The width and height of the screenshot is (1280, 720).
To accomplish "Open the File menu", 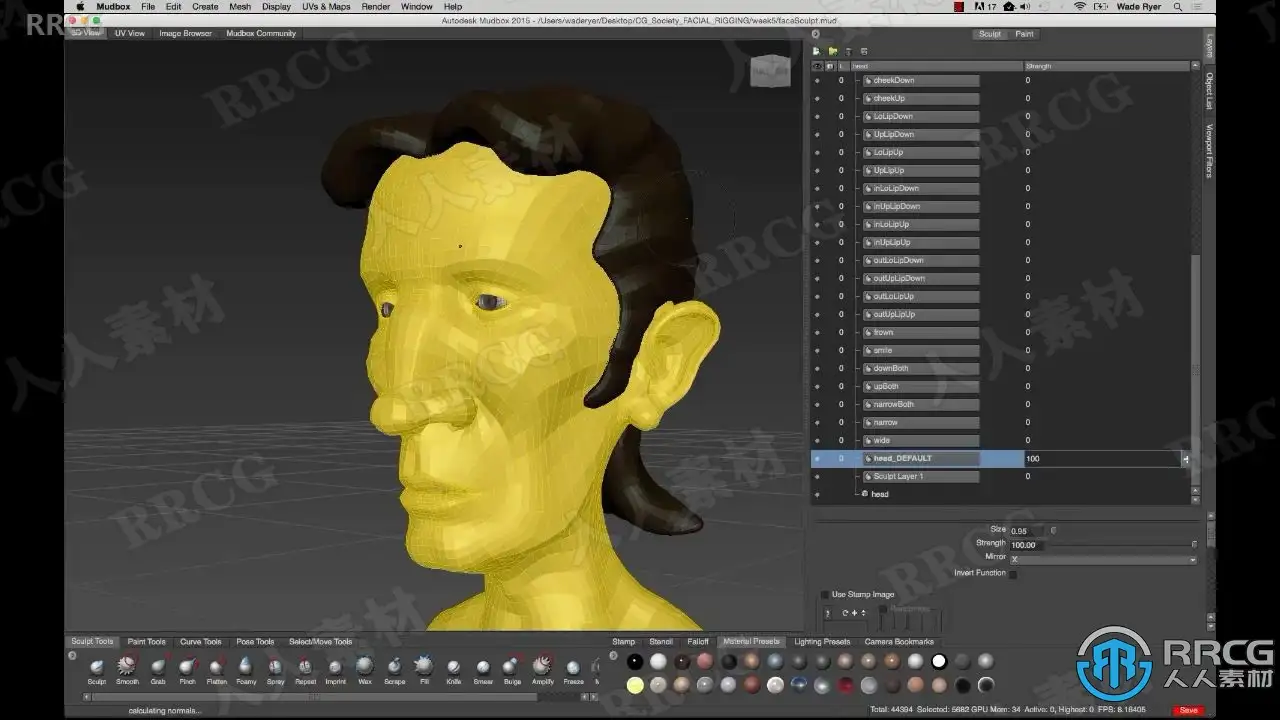I will 148,6.
